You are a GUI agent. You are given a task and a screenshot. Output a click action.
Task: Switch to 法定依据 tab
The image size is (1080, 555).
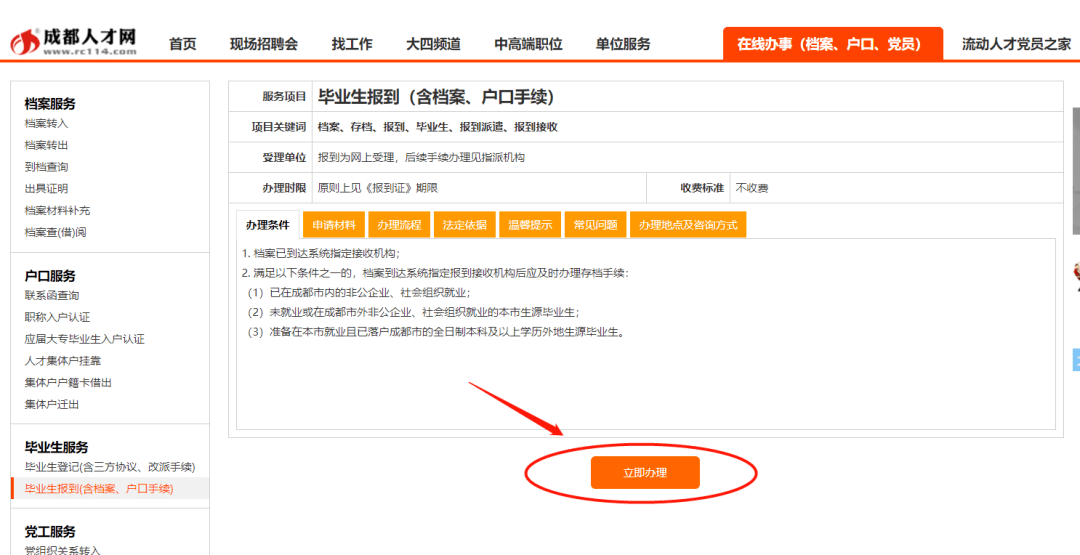pos(465,224)
